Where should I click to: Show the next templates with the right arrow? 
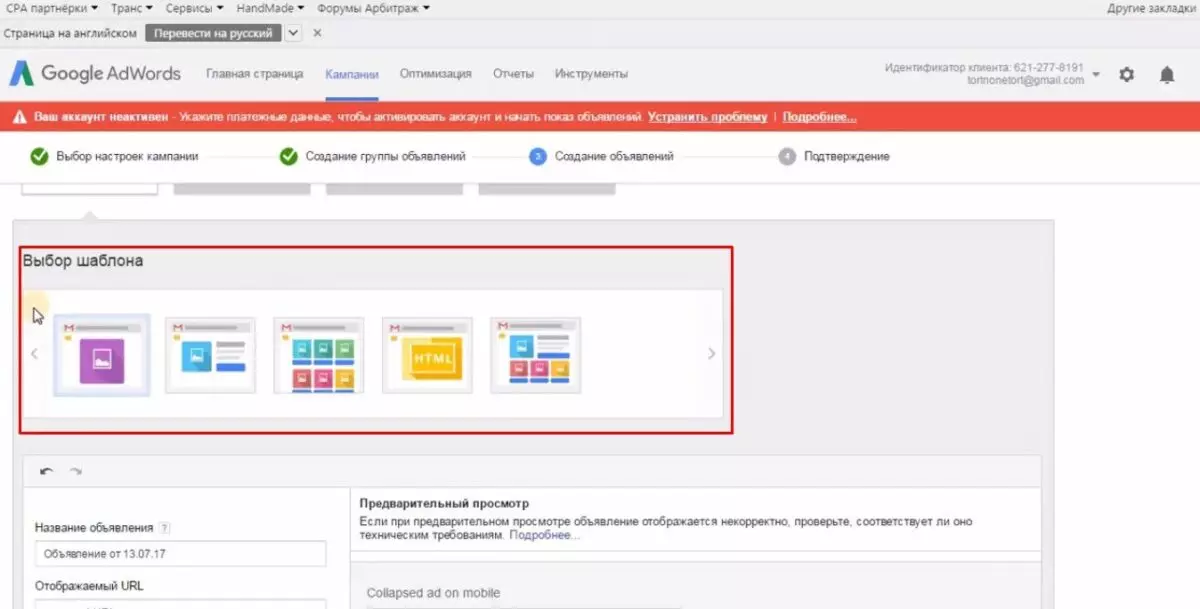click(x=712, y=353)
